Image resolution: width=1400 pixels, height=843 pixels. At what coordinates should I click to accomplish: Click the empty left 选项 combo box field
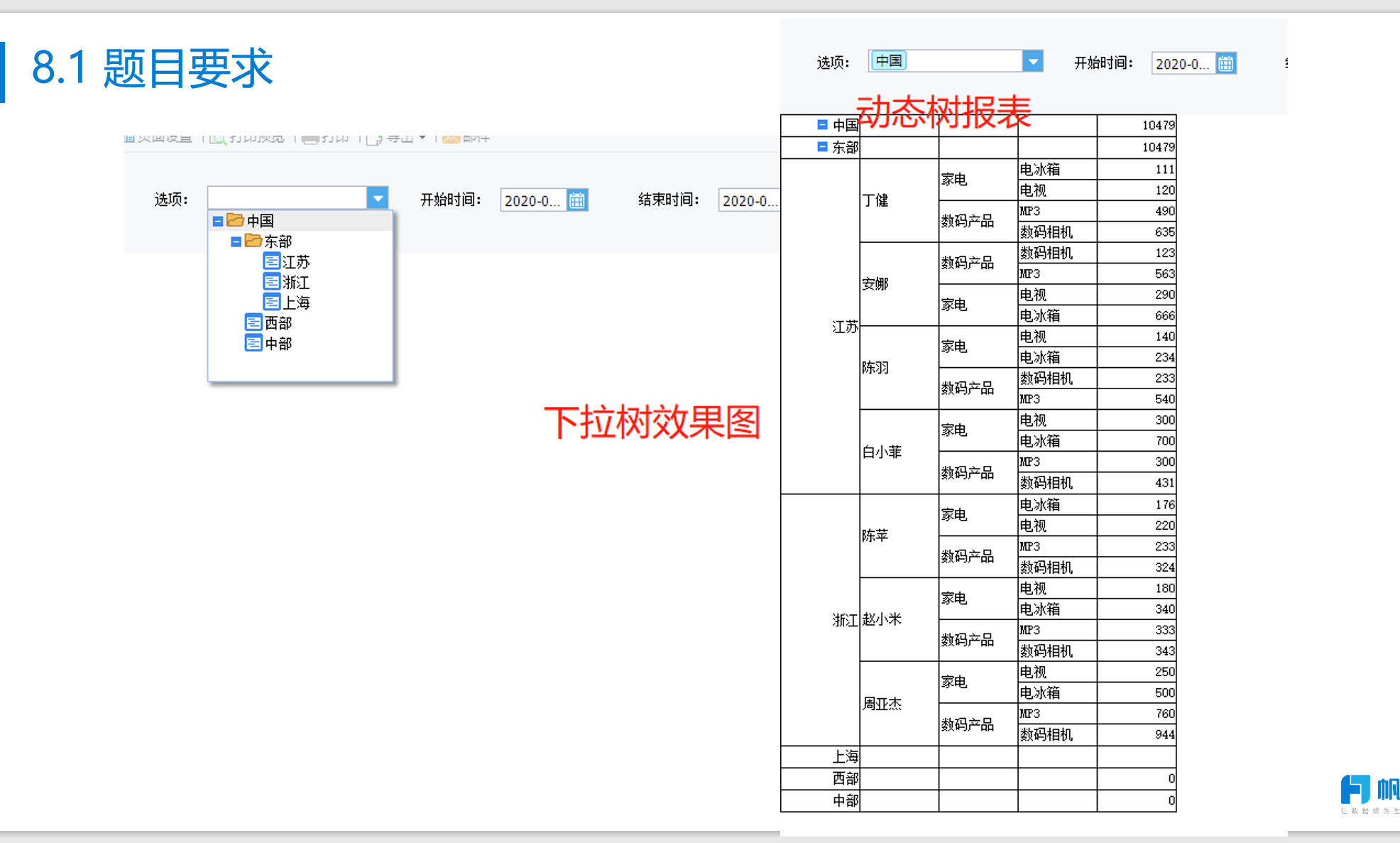288,197
